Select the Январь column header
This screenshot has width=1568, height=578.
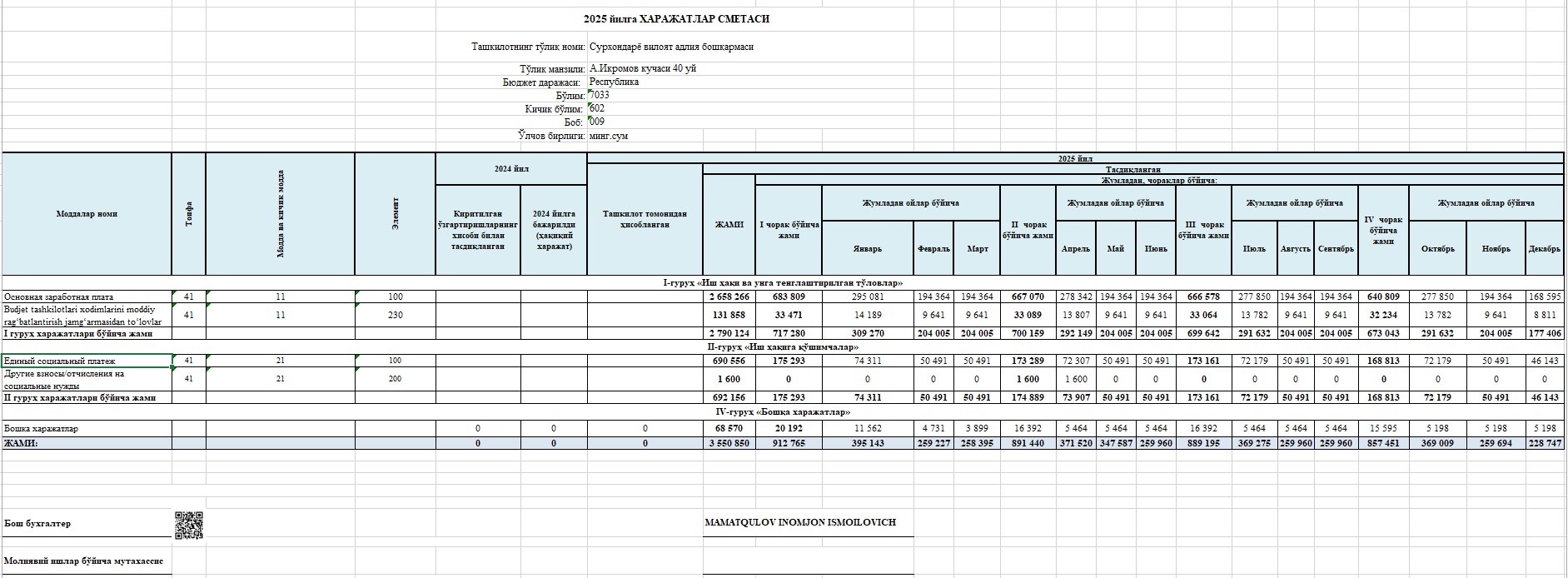tap(866, 248)
